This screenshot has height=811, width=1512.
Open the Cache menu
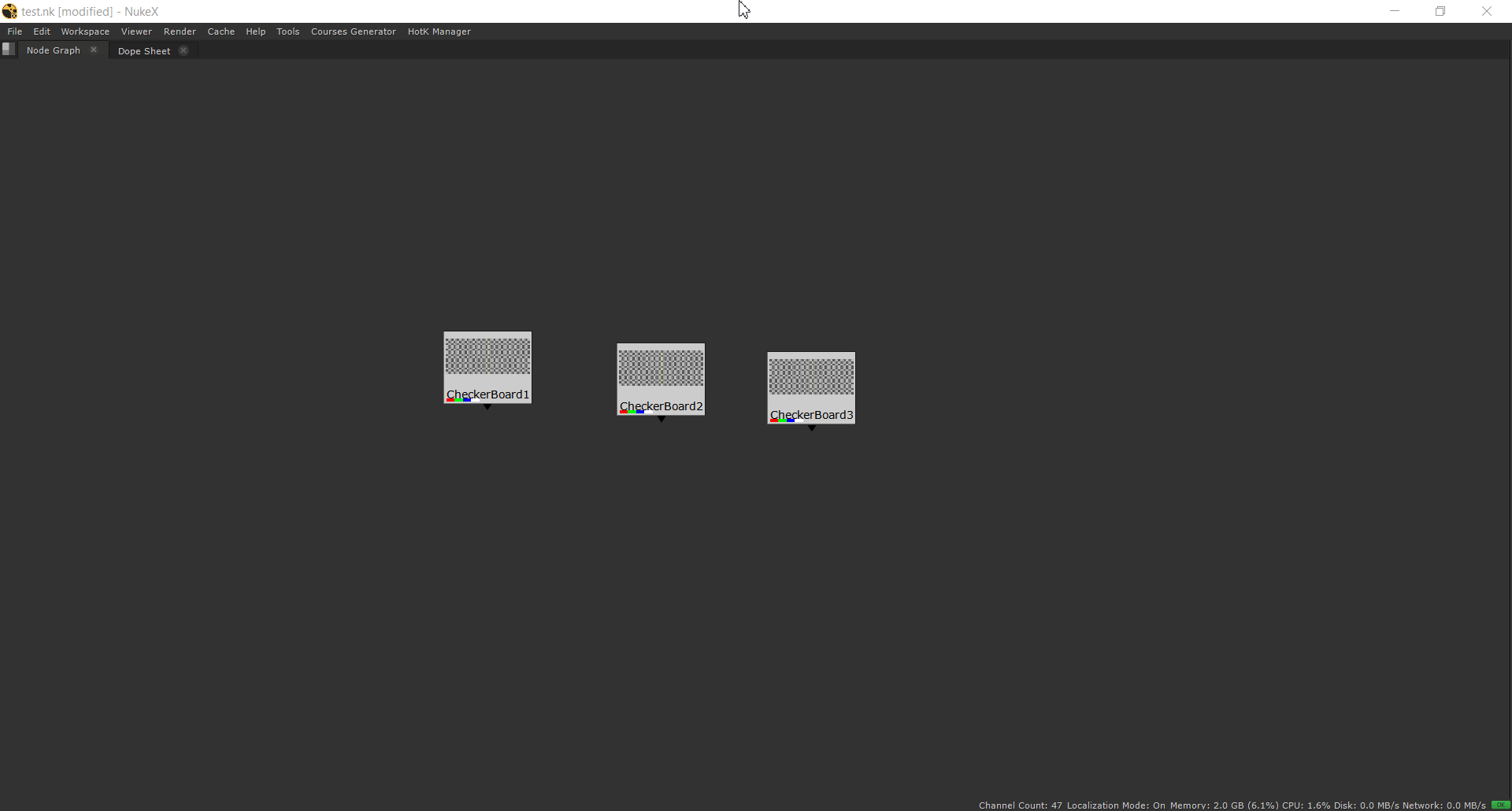[220, 31]
